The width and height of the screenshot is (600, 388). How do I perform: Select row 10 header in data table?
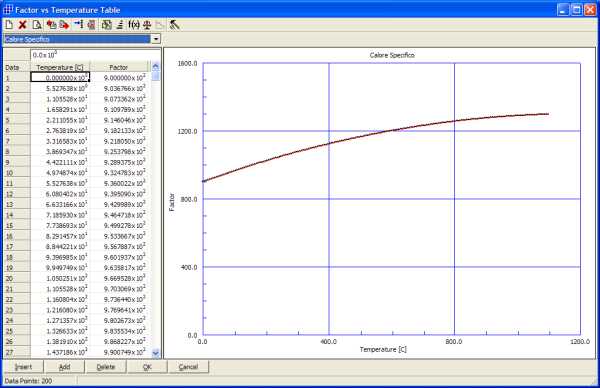pyautogui.click(x=17, y=173)
